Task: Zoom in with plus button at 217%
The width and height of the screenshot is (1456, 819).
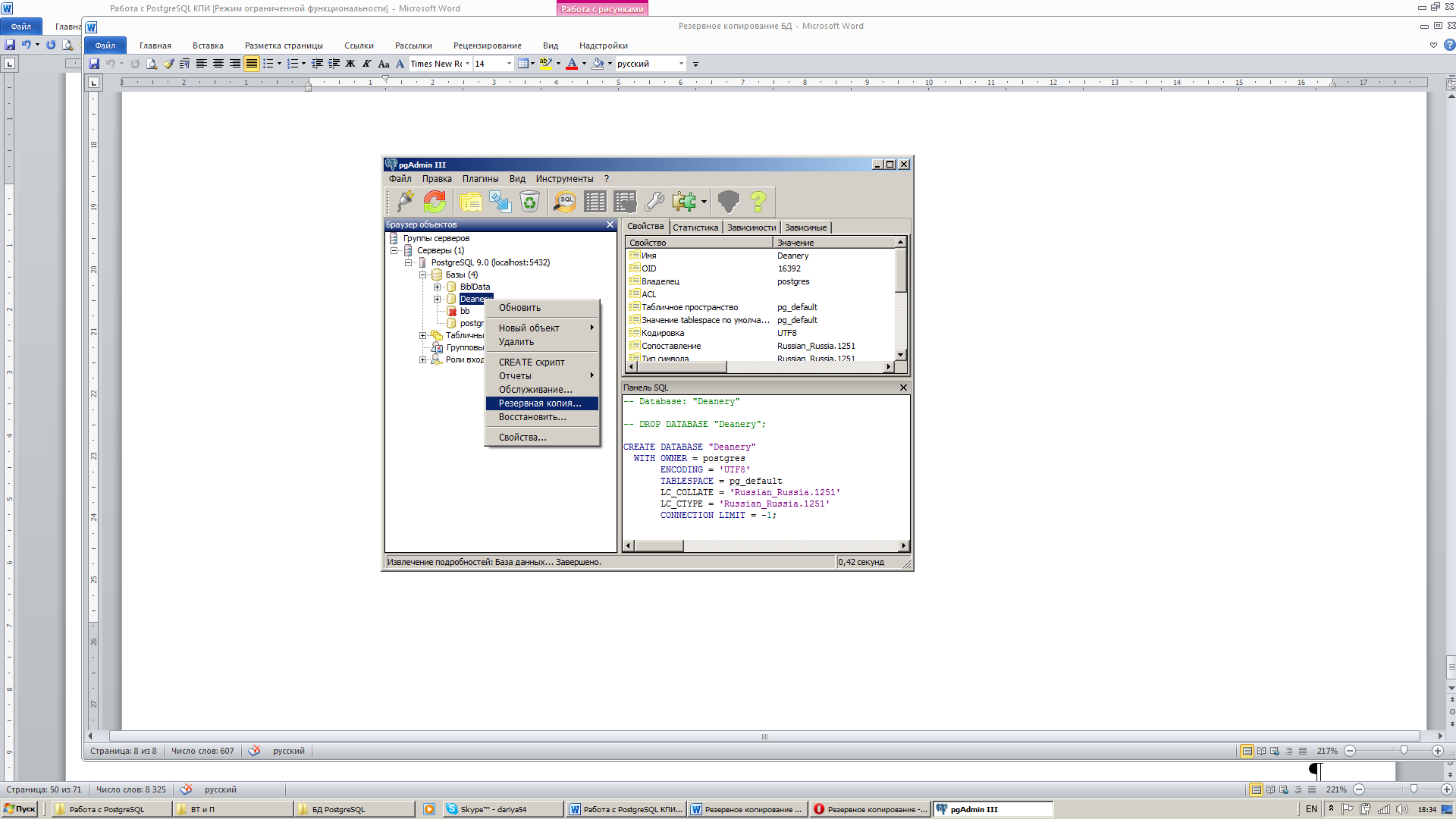Action: (x=1437, y=751)
